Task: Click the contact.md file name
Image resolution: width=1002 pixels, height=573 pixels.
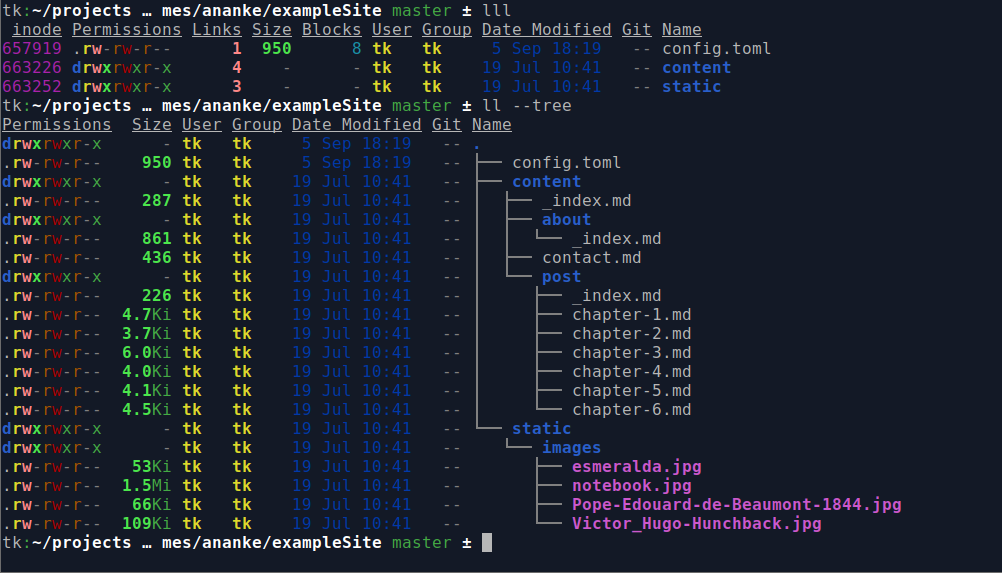Action: 592,257
